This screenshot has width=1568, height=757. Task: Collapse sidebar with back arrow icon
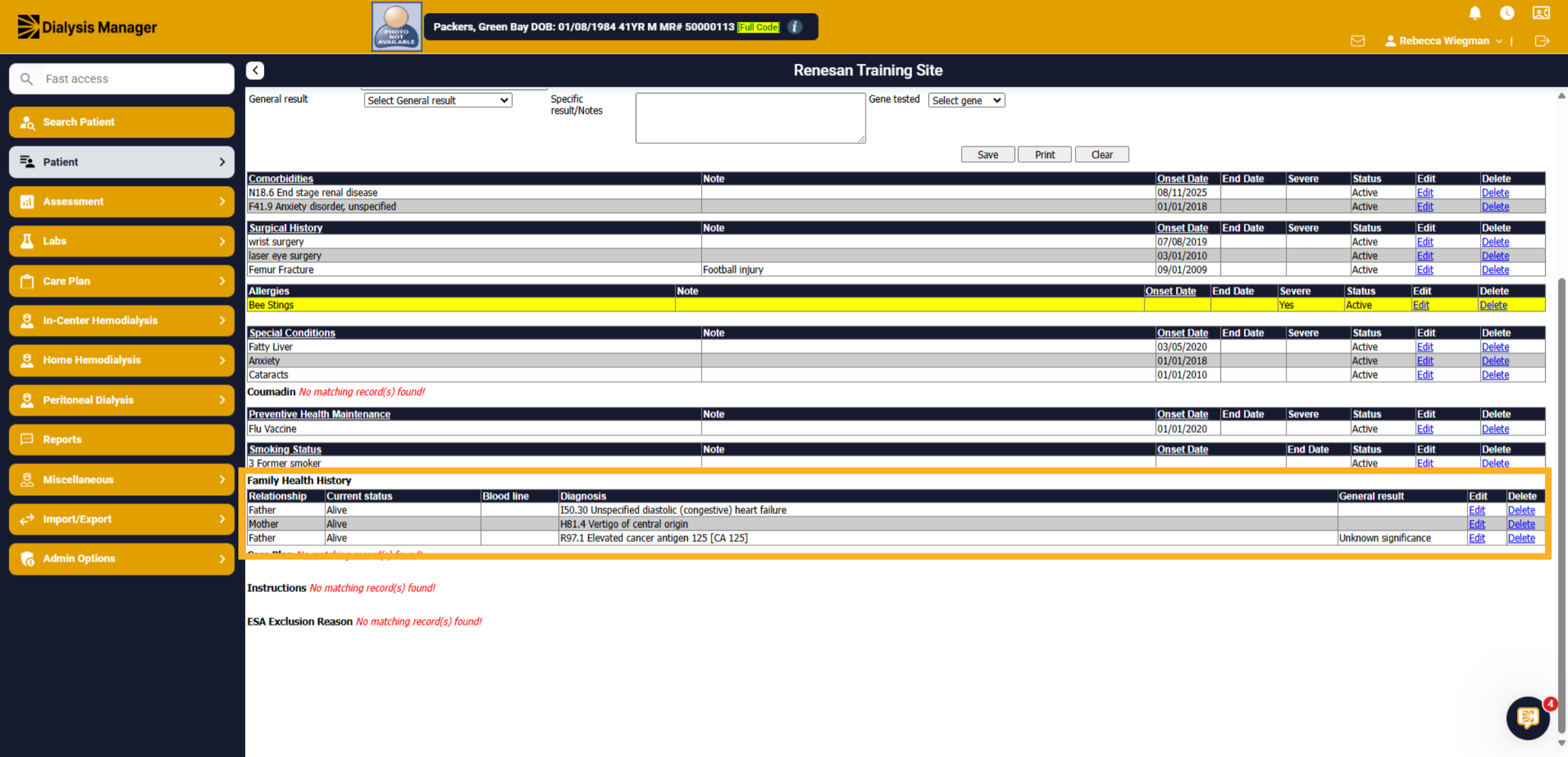point(255,70)
